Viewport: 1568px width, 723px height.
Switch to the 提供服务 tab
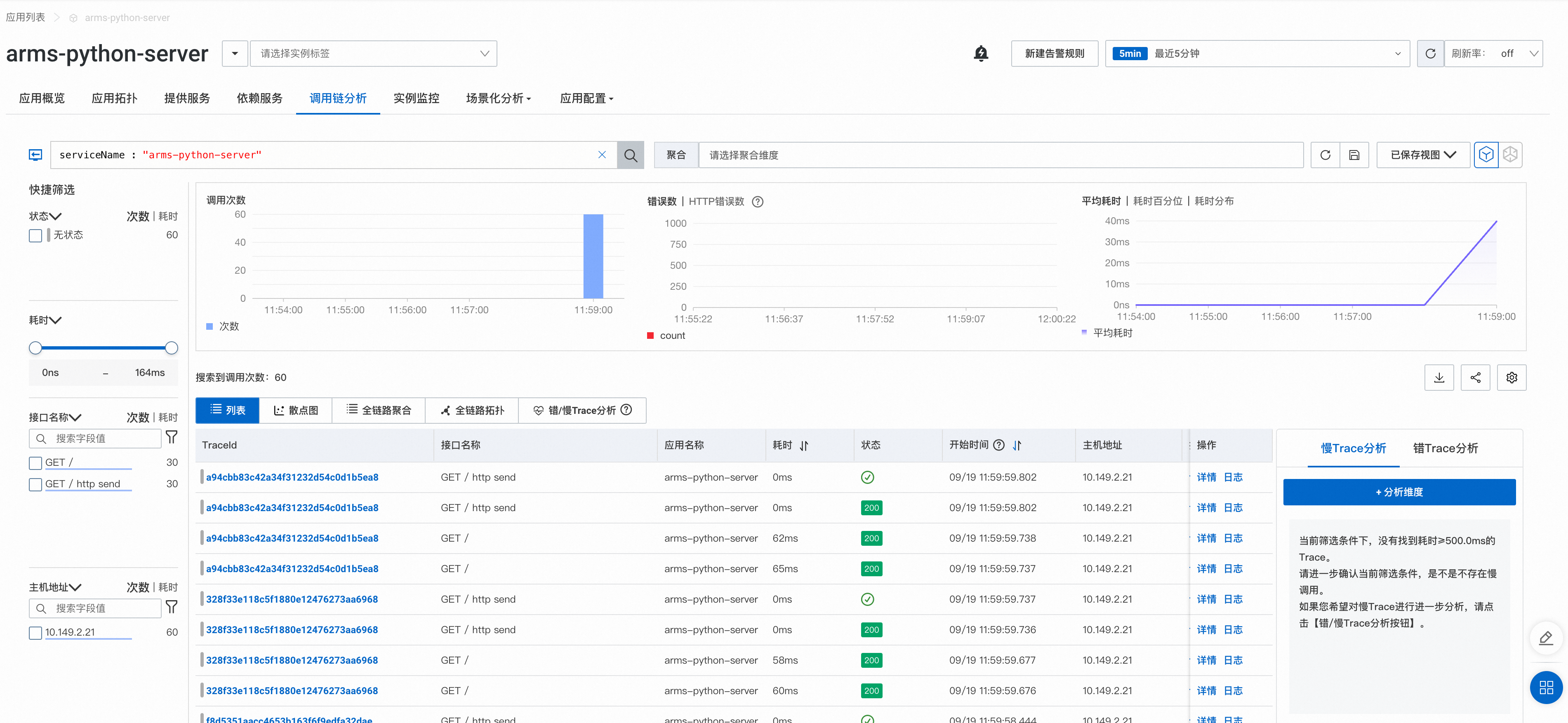(187, 99)
